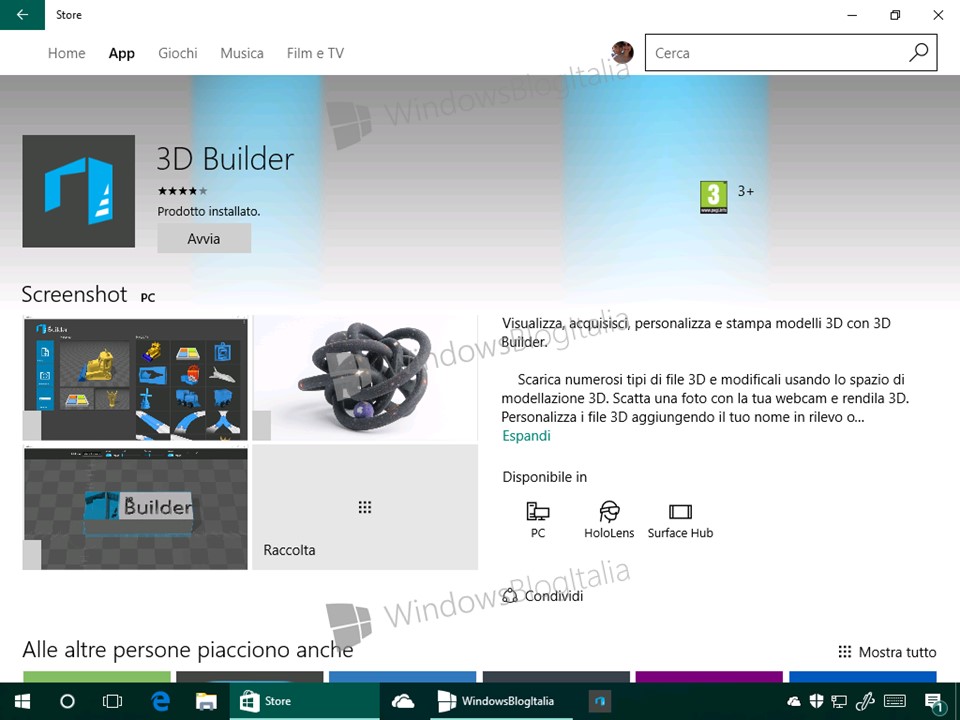Open the Raccolta collection tile
Viewport: 960px width, 720px height.
(365, 508)
